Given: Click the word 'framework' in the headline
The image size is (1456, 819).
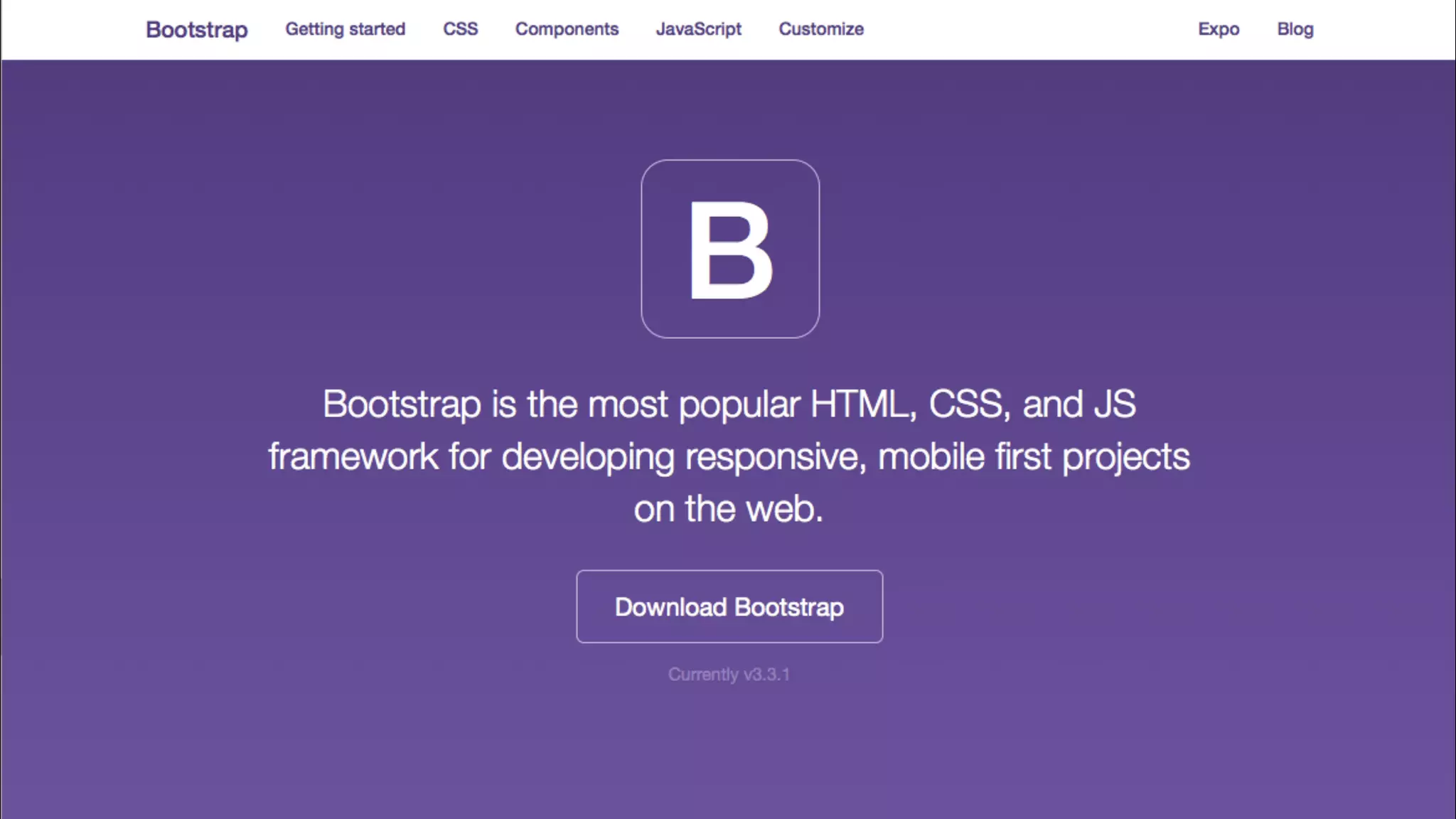Looking at the screenshot, I should click(353, 456).
